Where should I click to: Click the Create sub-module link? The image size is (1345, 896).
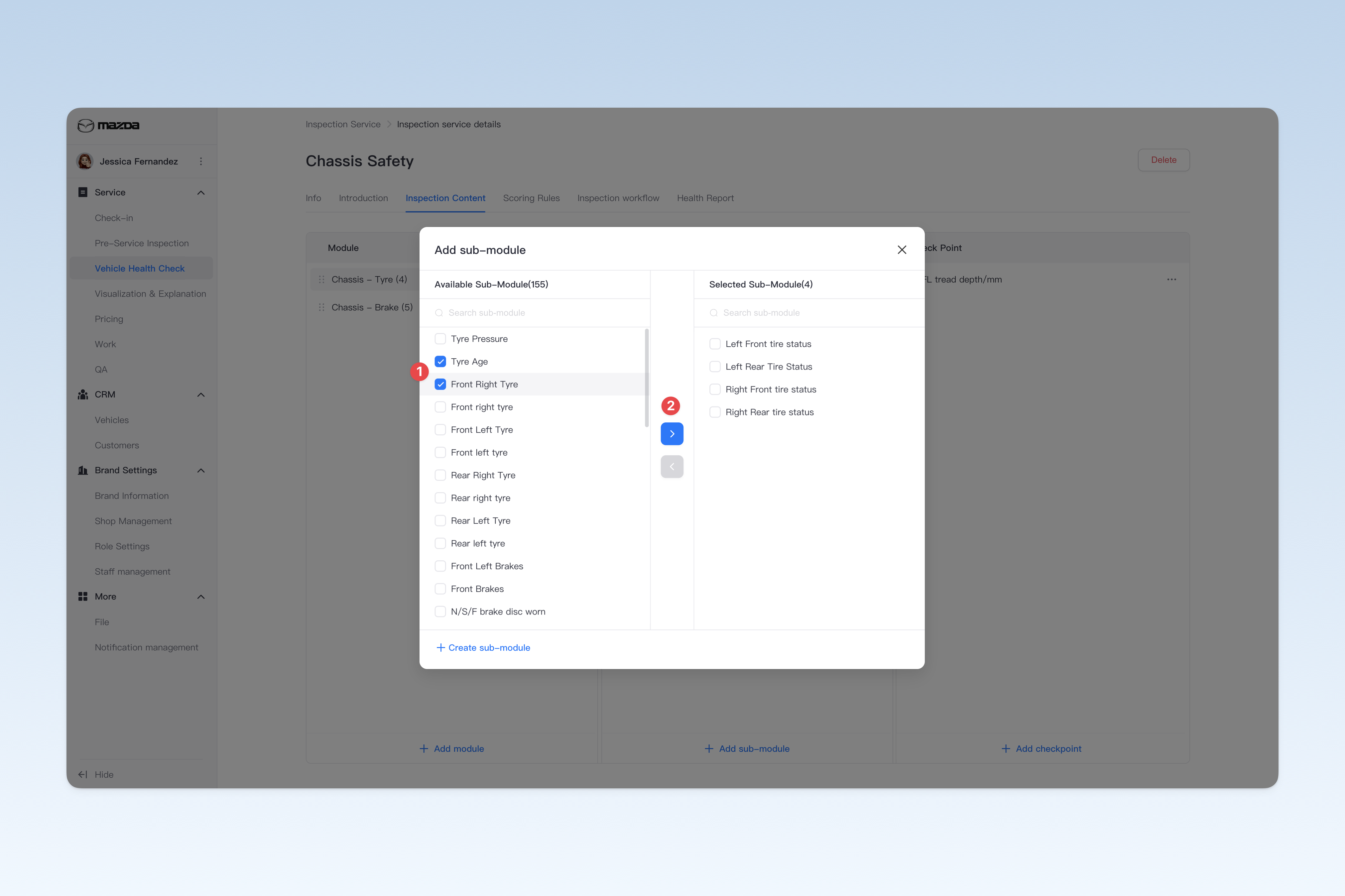pyautogui.click(x=483, y=647)
